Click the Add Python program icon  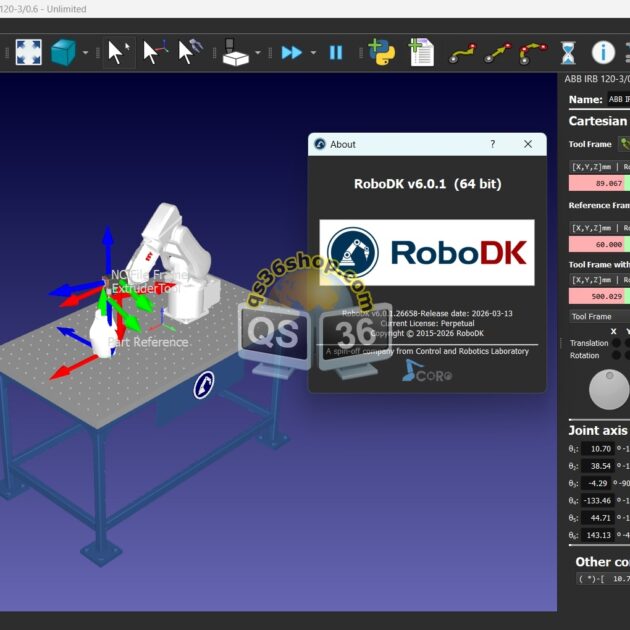[x=381, y=52]
